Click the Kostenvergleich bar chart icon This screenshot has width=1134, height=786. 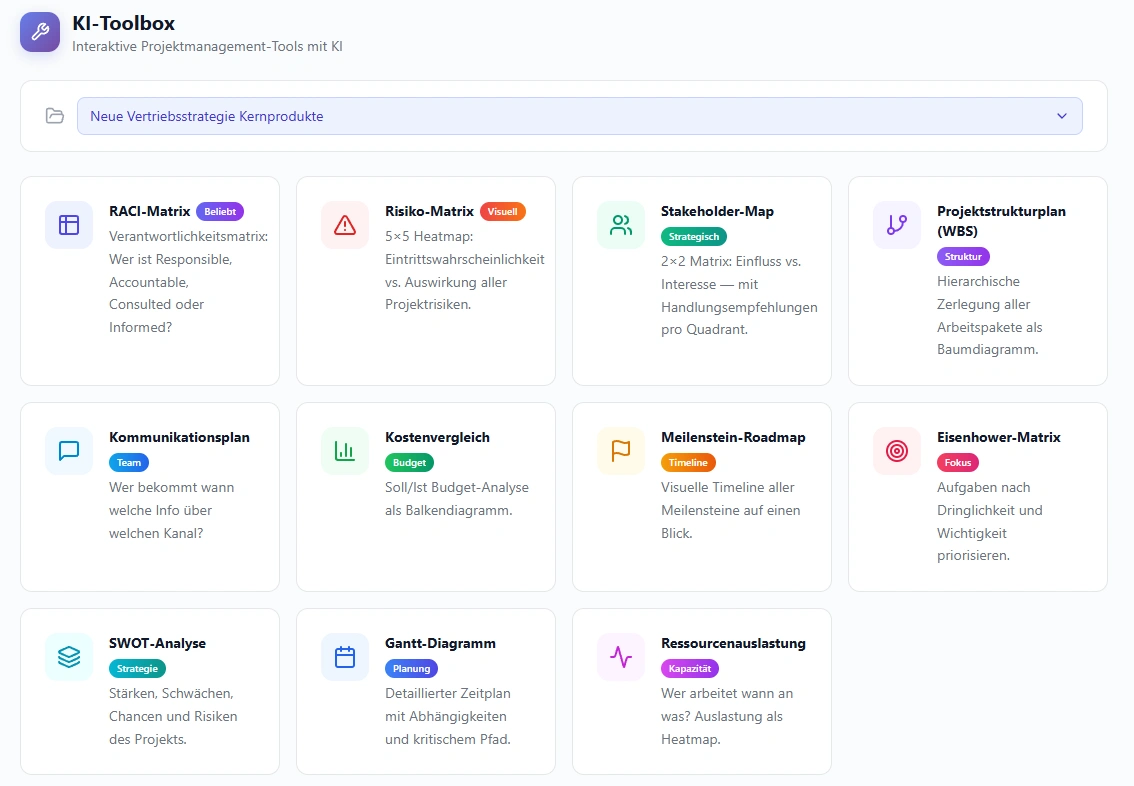coord(345,451)
